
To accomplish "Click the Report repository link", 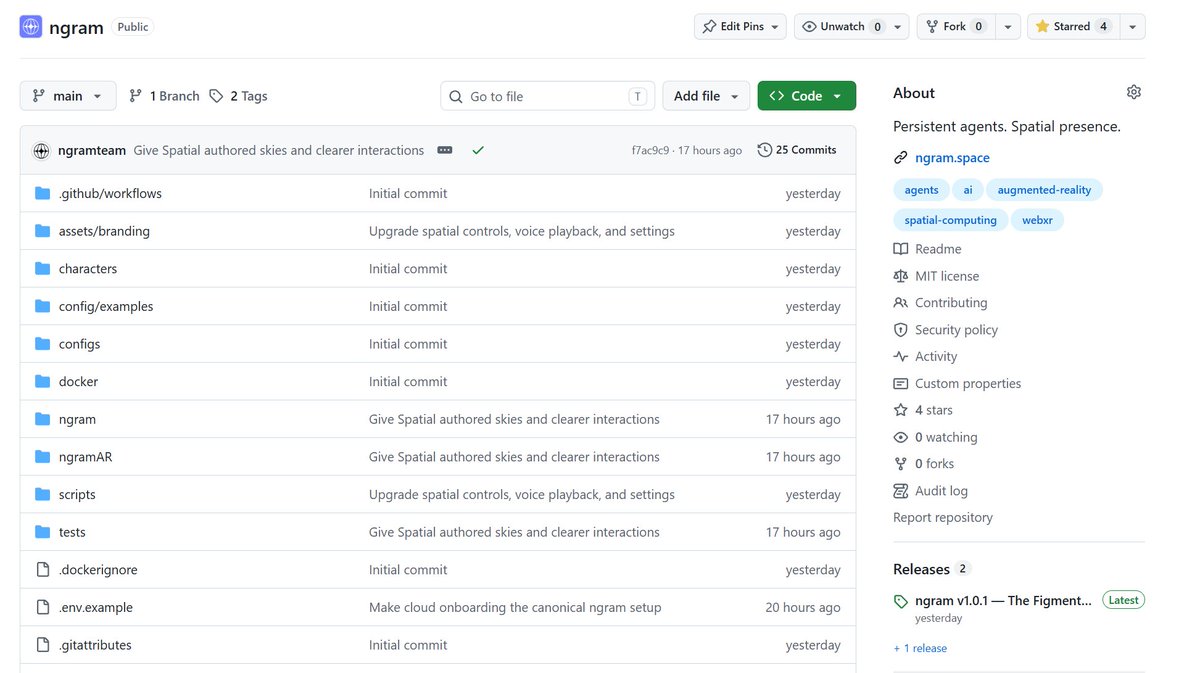I will [x=943, y=518].
